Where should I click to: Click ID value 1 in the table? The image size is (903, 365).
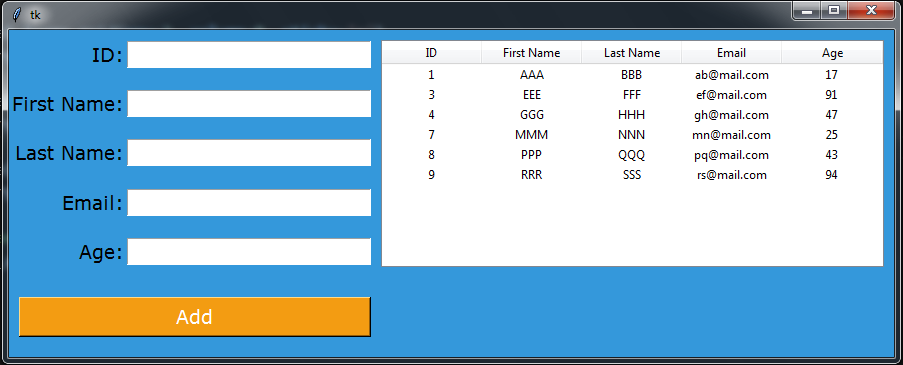pos(431,75)
